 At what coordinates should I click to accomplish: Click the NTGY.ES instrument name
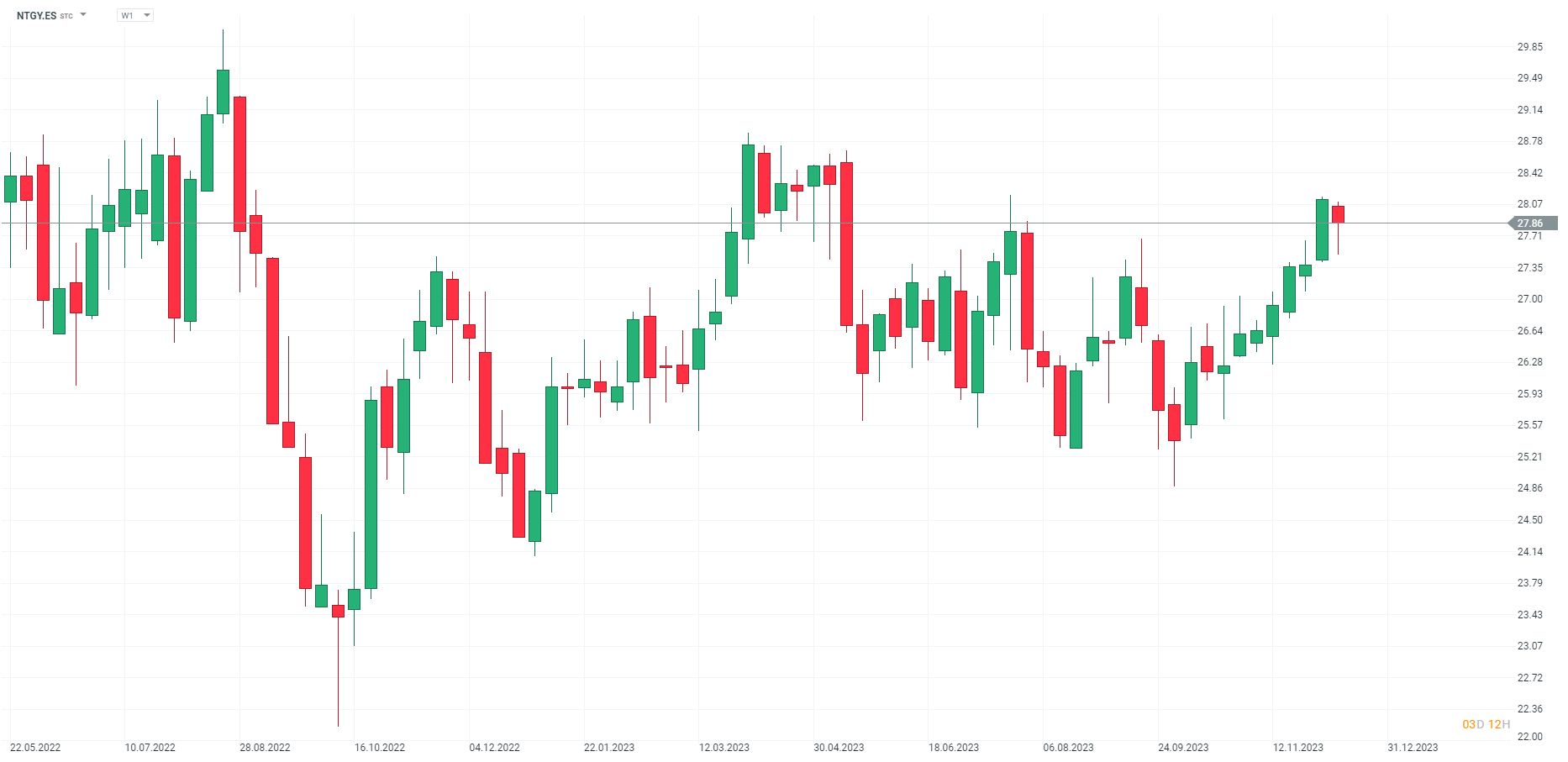tap(36, 16)
